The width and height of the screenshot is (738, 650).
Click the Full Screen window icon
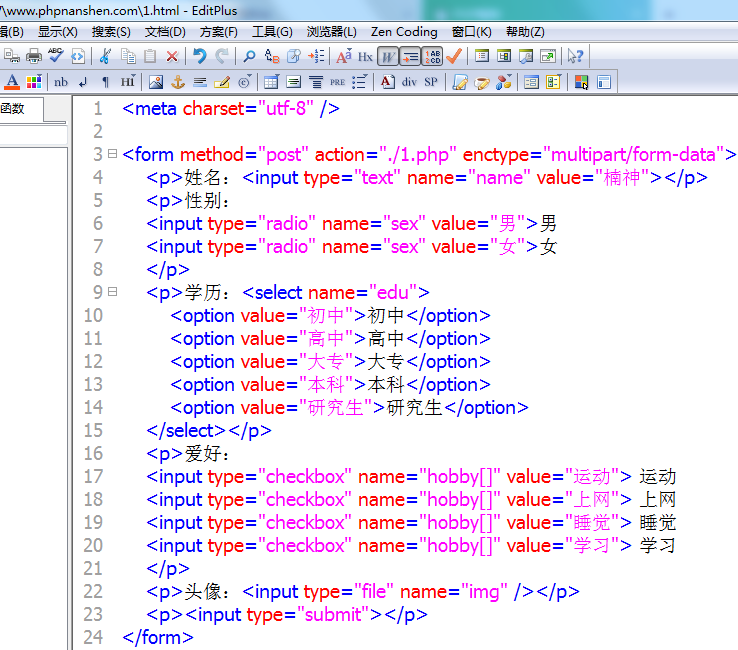(548, 56)
